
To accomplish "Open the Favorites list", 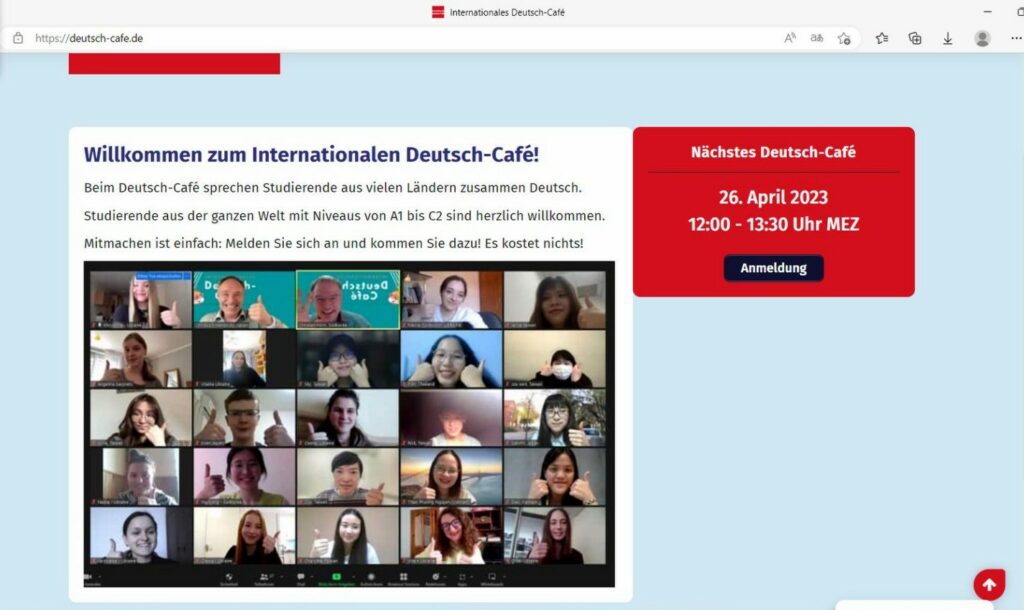I will coord(882,39).
